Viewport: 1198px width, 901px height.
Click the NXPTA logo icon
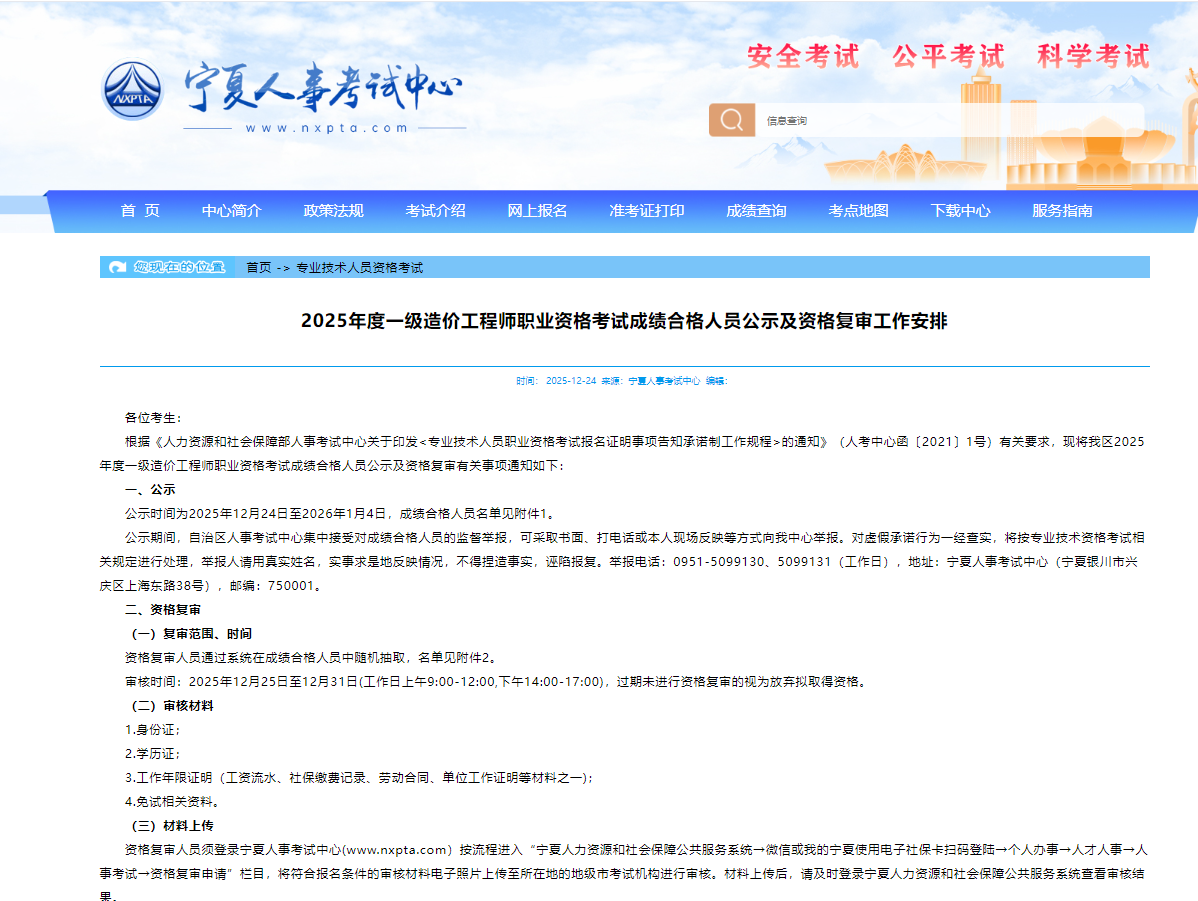coord(133,87)
